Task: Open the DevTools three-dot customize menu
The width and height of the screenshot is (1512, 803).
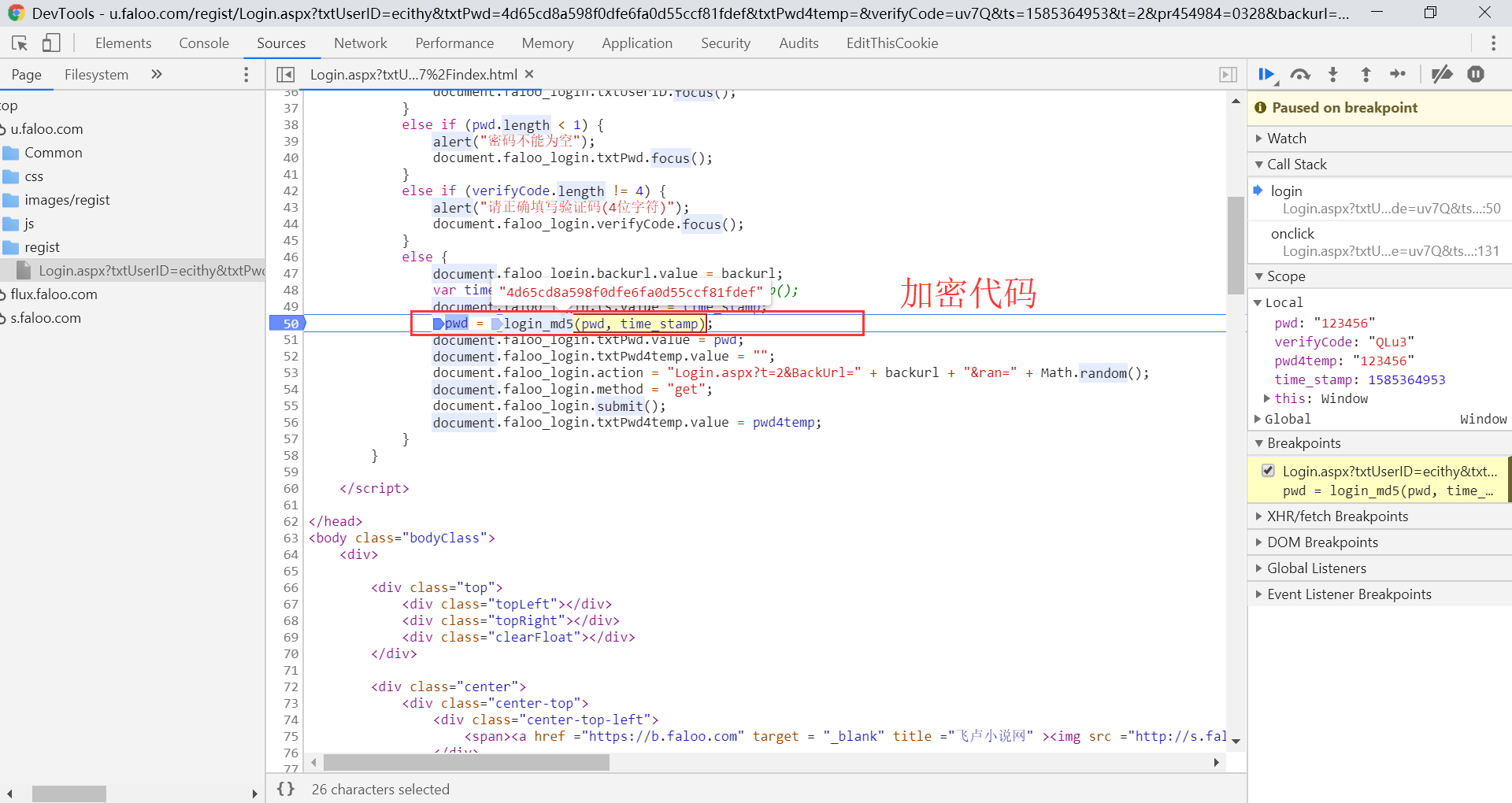Action: tap(1493, 43)
